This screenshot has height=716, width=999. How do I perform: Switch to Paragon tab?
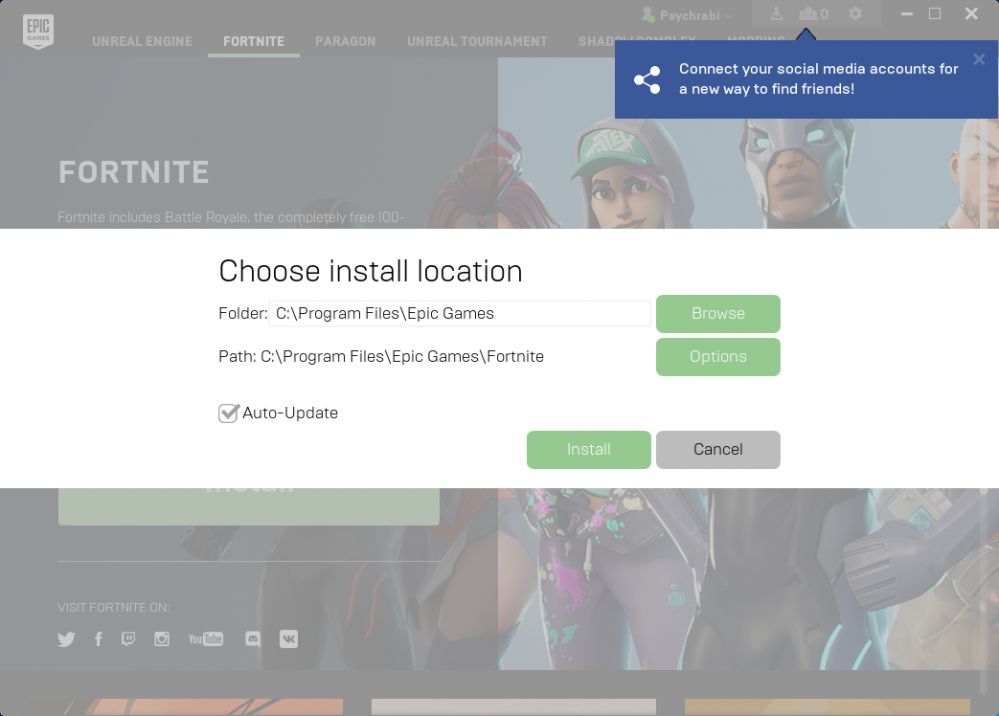345,41
